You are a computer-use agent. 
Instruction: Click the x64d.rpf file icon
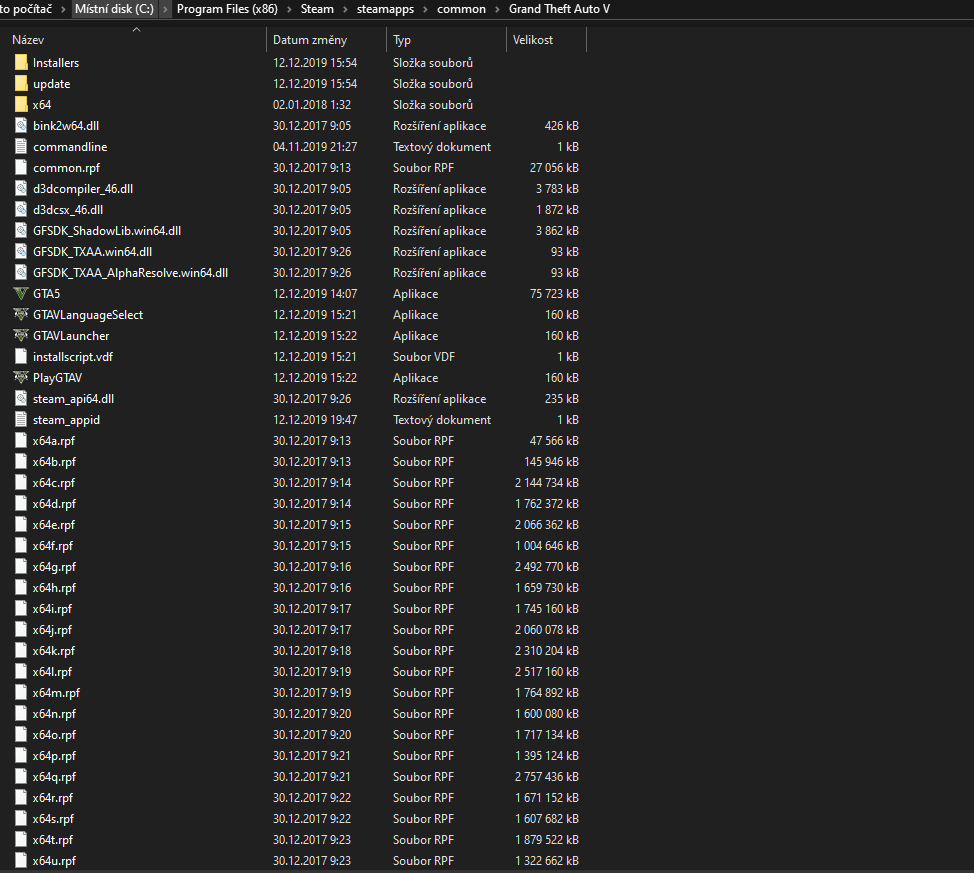click(x=21, y=504)
